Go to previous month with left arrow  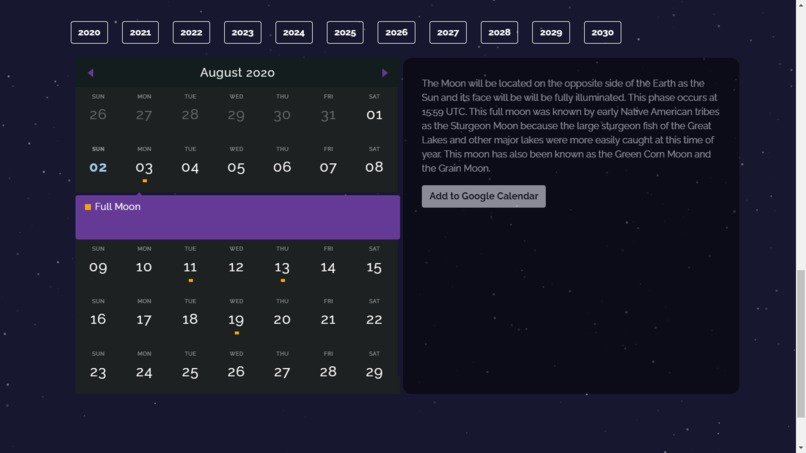pyautogui.click(x=90, y=73)
